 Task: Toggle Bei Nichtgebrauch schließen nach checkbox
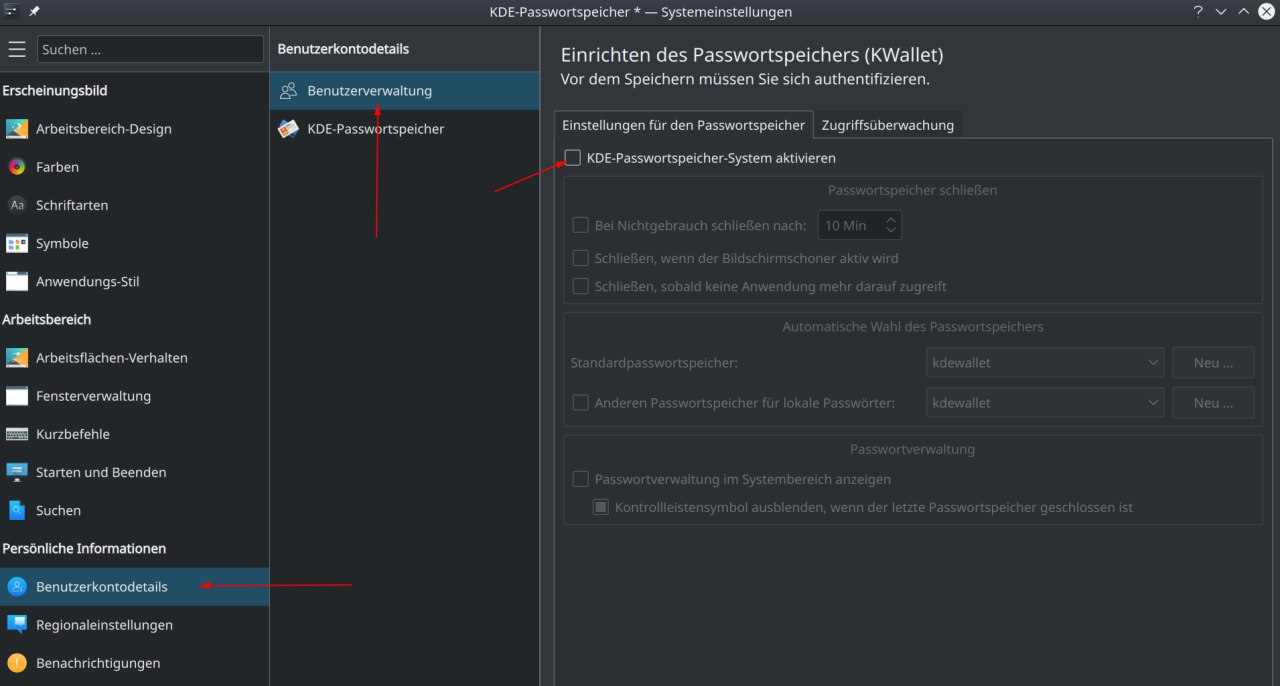(580, 225)
